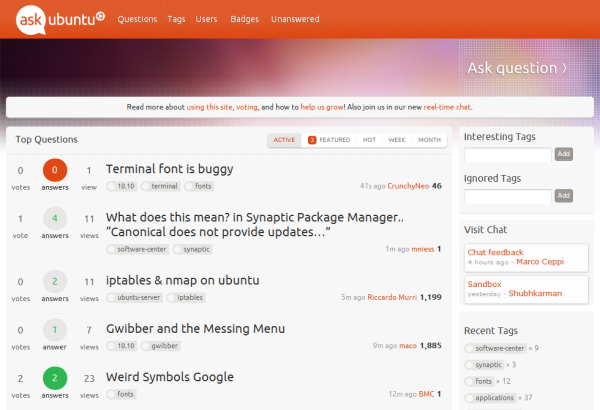600x410 pixels.
Task: Open the Sandbox chat room
Action: point(484,284)
